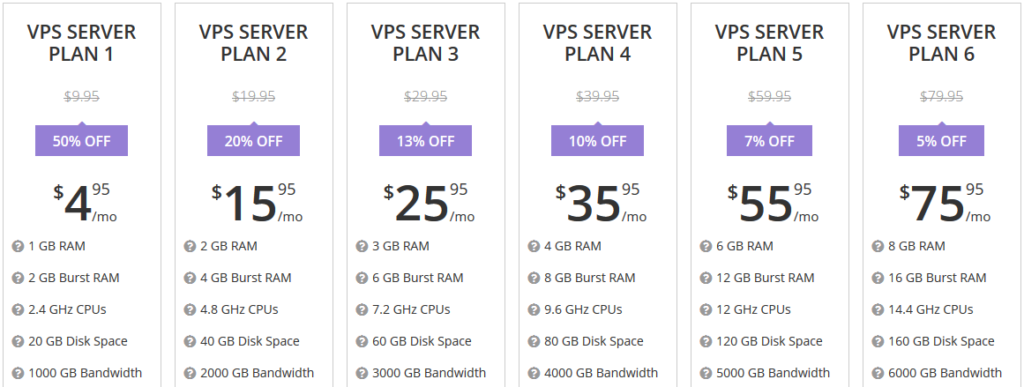
Task: Click the $55.95/mo price
Action: click(773, 202)
